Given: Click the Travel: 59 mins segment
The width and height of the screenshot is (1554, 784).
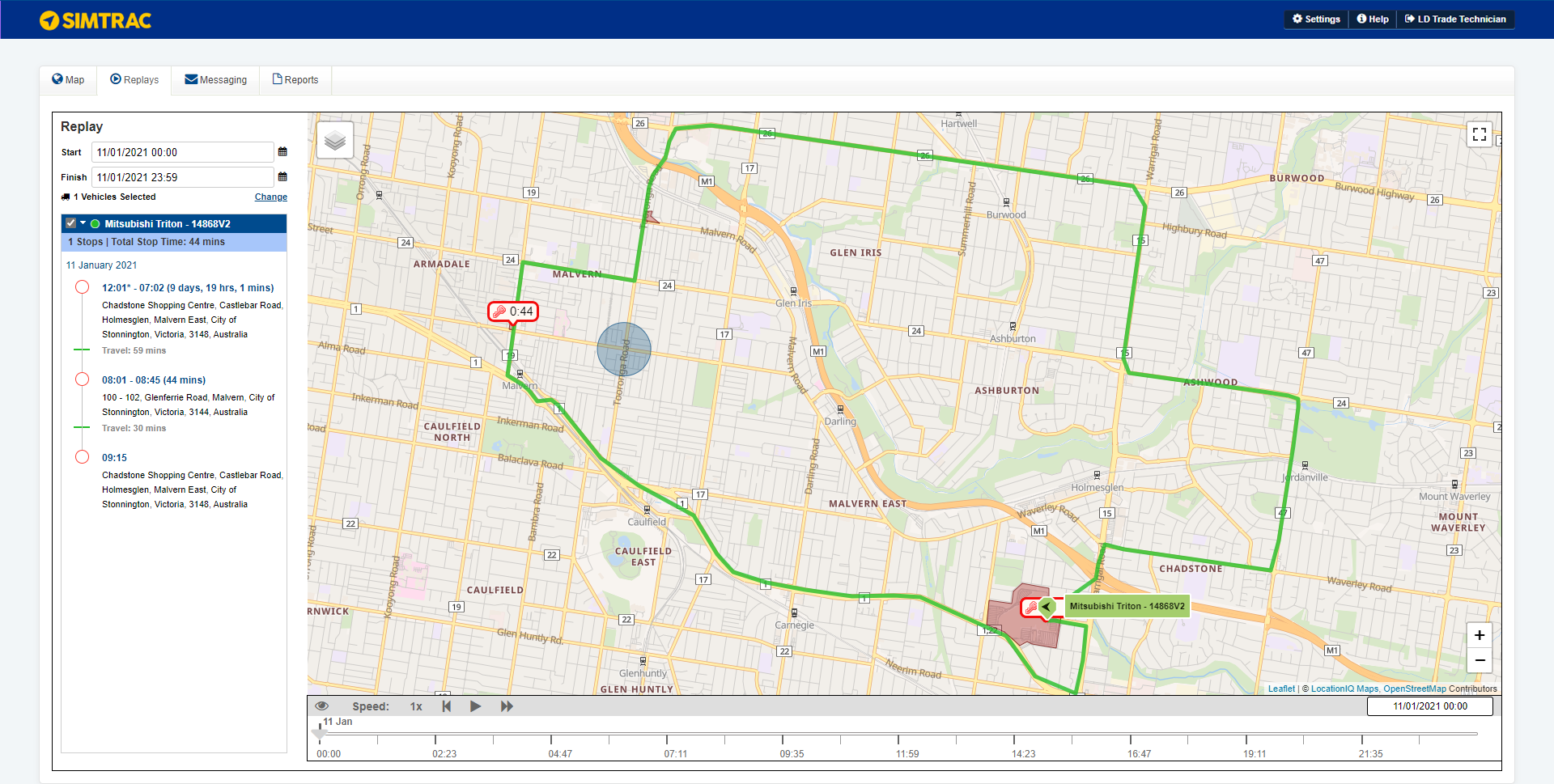Looking at the screenshot, I should [134, 351].
